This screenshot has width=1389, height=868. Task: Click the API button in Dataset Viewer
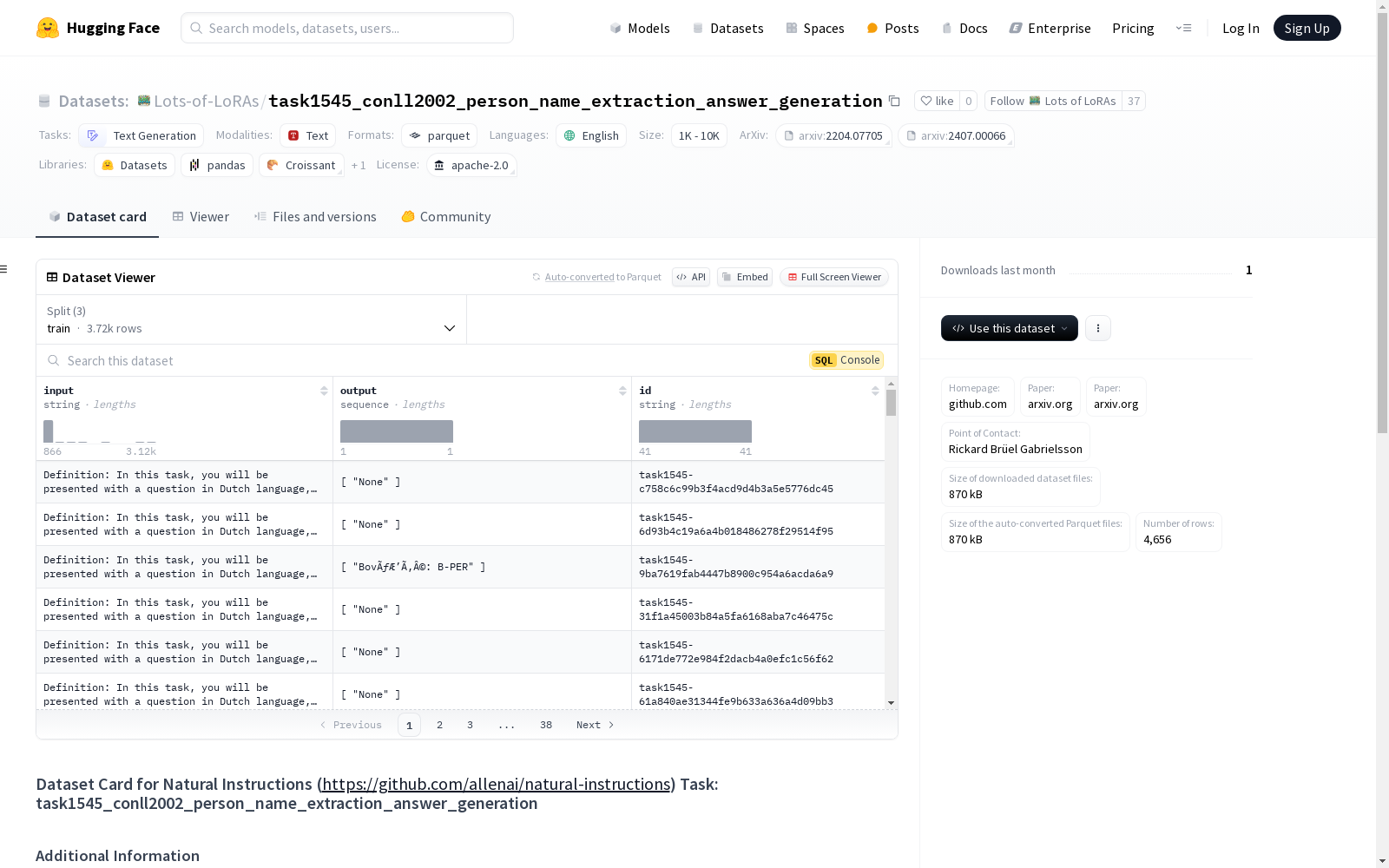(691, 277)
